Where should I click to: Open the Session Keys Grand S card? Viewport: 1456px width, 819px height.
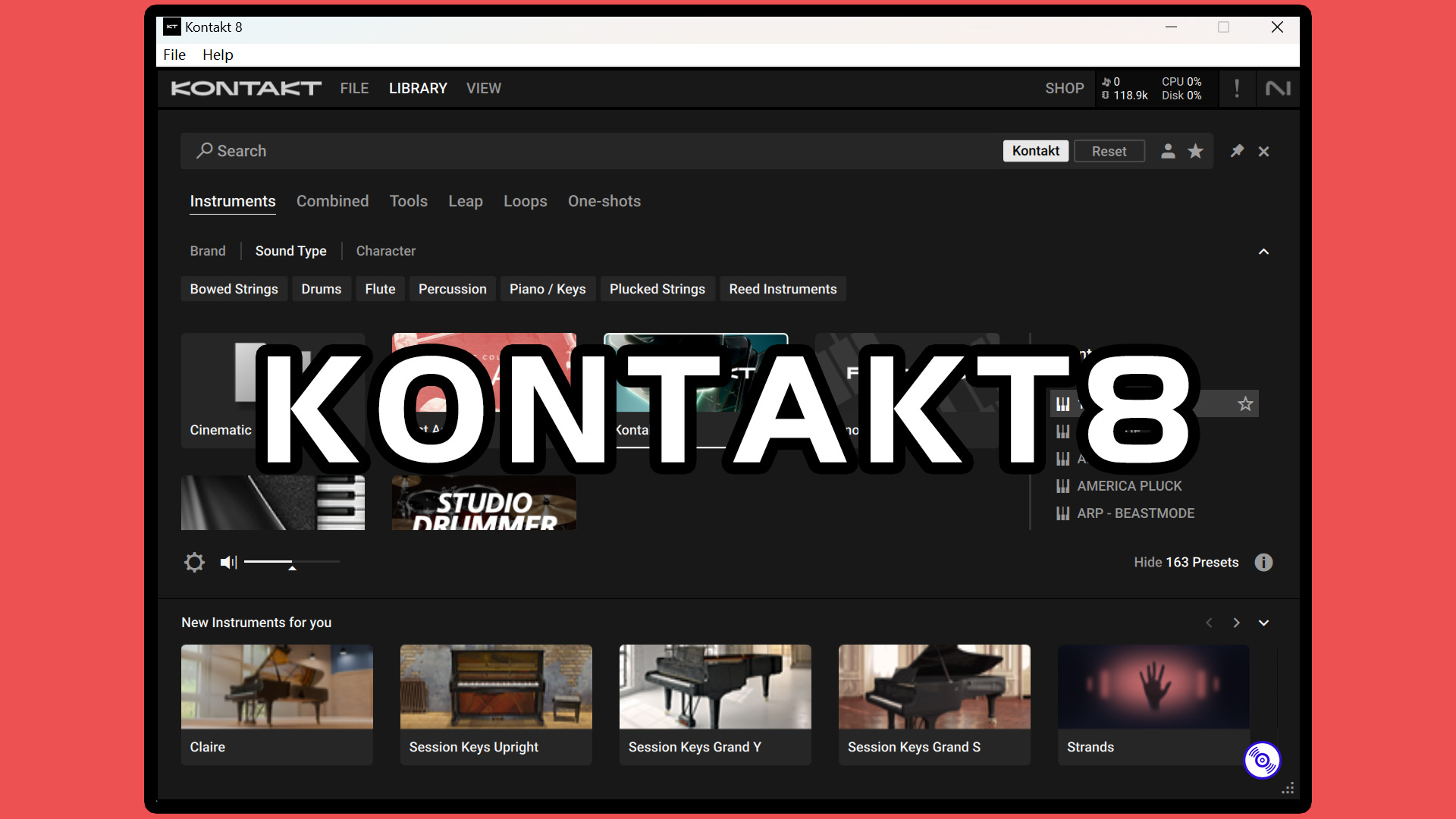934,704
